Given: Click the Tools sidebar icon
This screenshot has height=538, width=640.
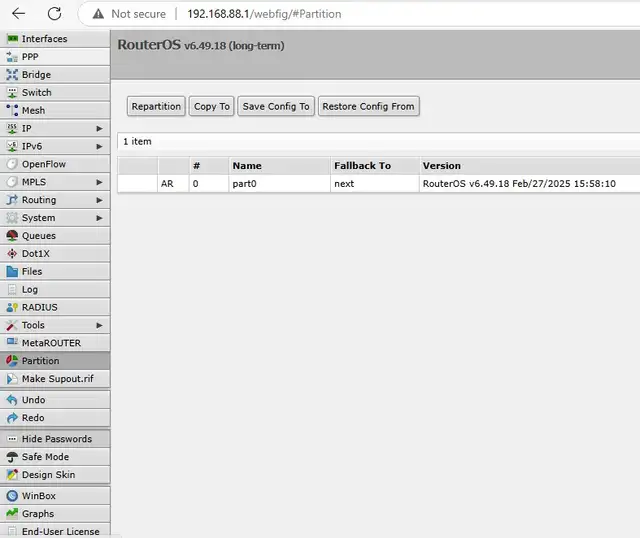Looking at the screenshot, I should tap(12, 325).
